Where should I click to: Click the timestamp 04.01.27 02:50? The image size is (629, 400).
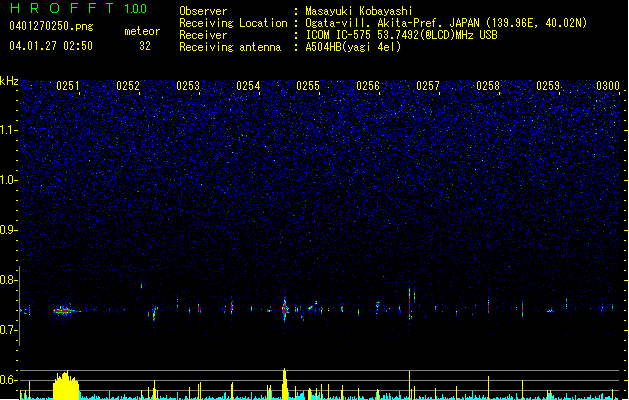click(51, 46)
